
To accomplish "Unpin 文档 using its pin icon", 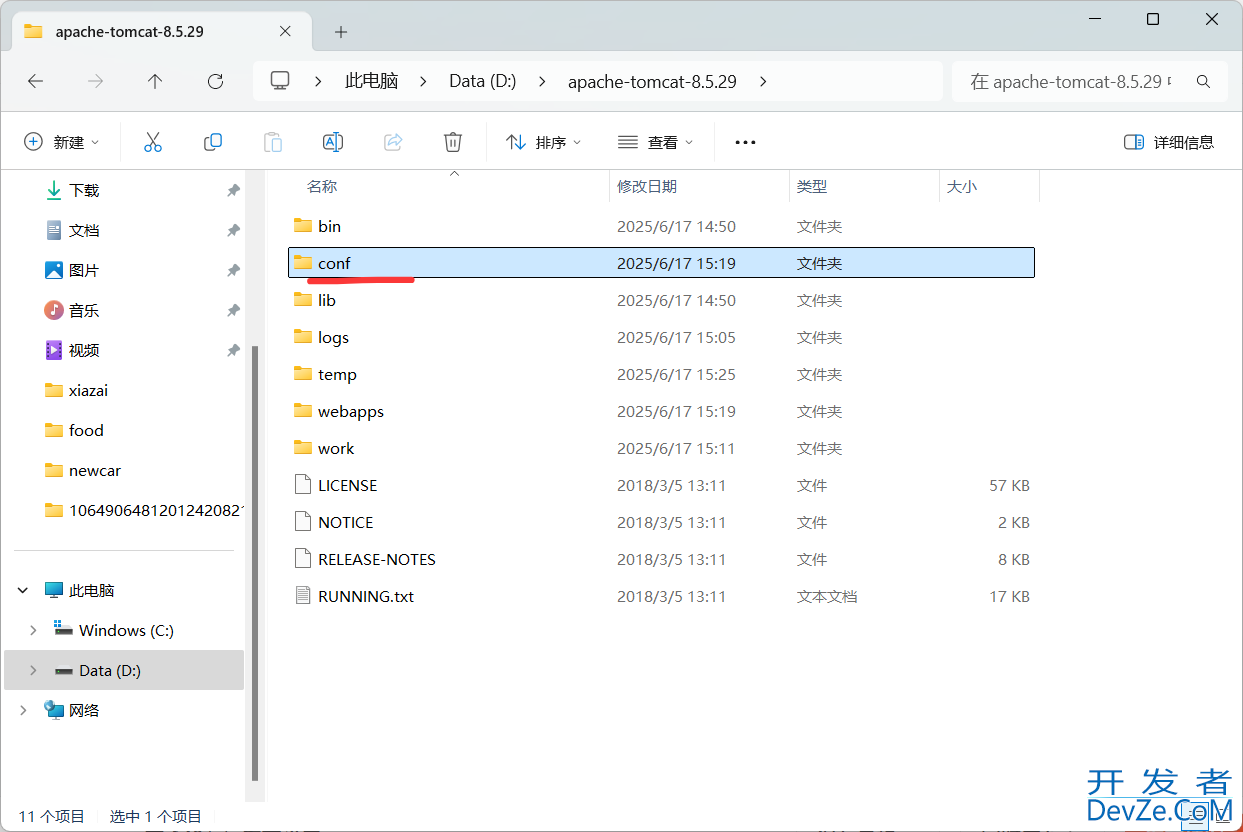I will (x=233, y=230).
